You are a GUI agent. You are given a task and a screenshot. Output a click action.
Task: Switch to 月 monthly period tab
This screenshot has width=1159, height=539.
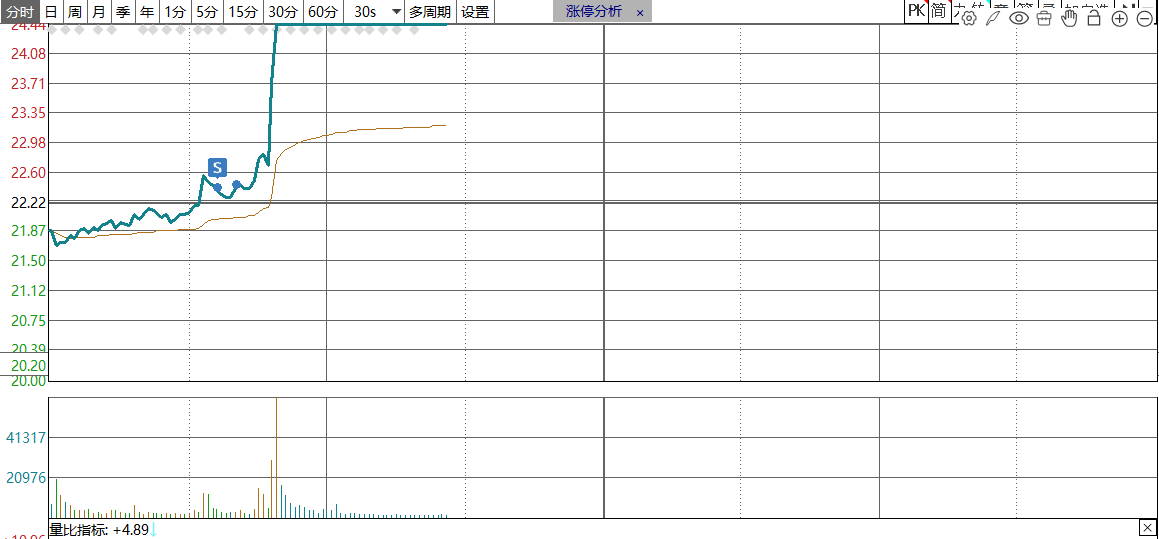pos(99,12)
